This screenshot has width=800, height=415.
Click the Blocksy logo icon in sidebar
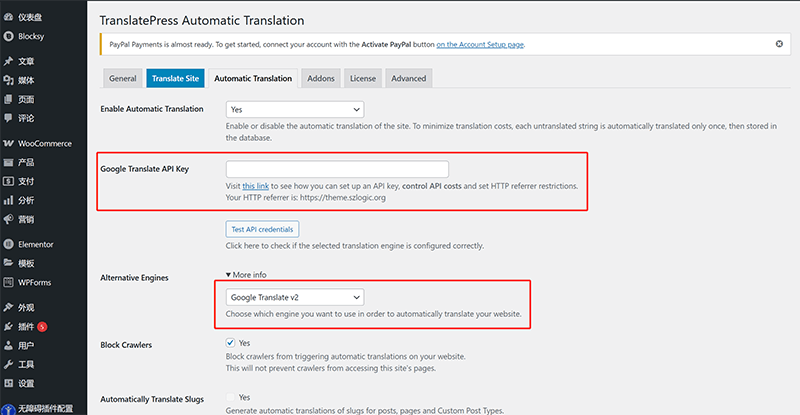pos(8,36)
